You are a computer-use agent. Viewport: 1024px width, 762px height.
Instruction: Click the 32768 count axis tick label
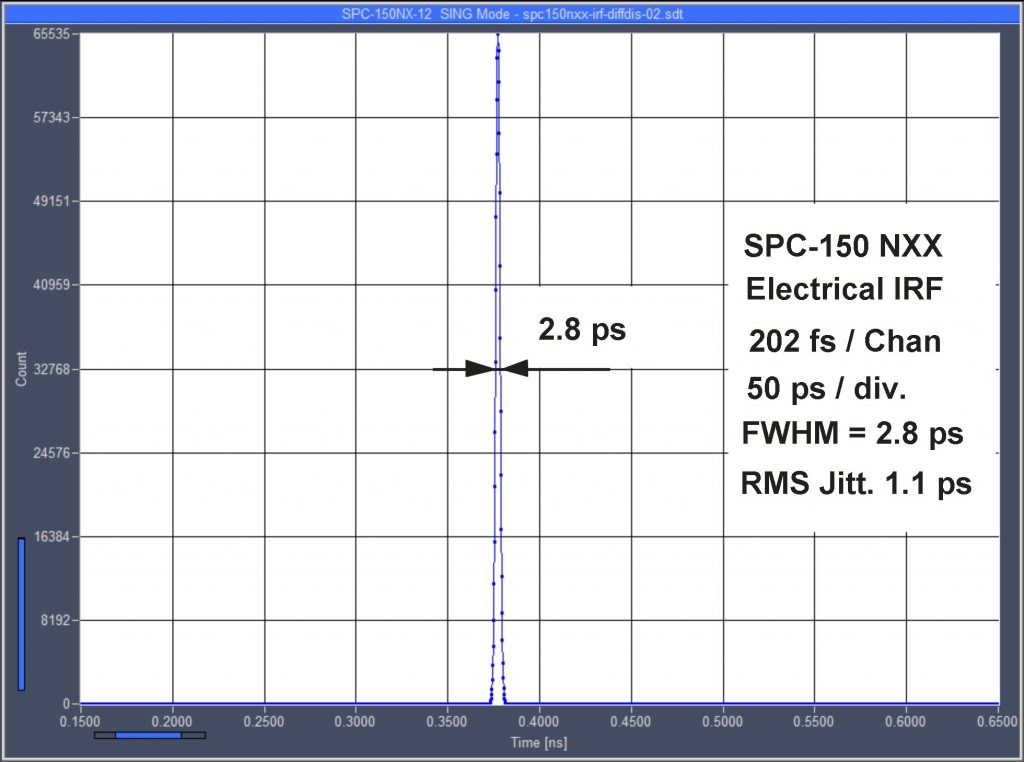click(51, 369)
